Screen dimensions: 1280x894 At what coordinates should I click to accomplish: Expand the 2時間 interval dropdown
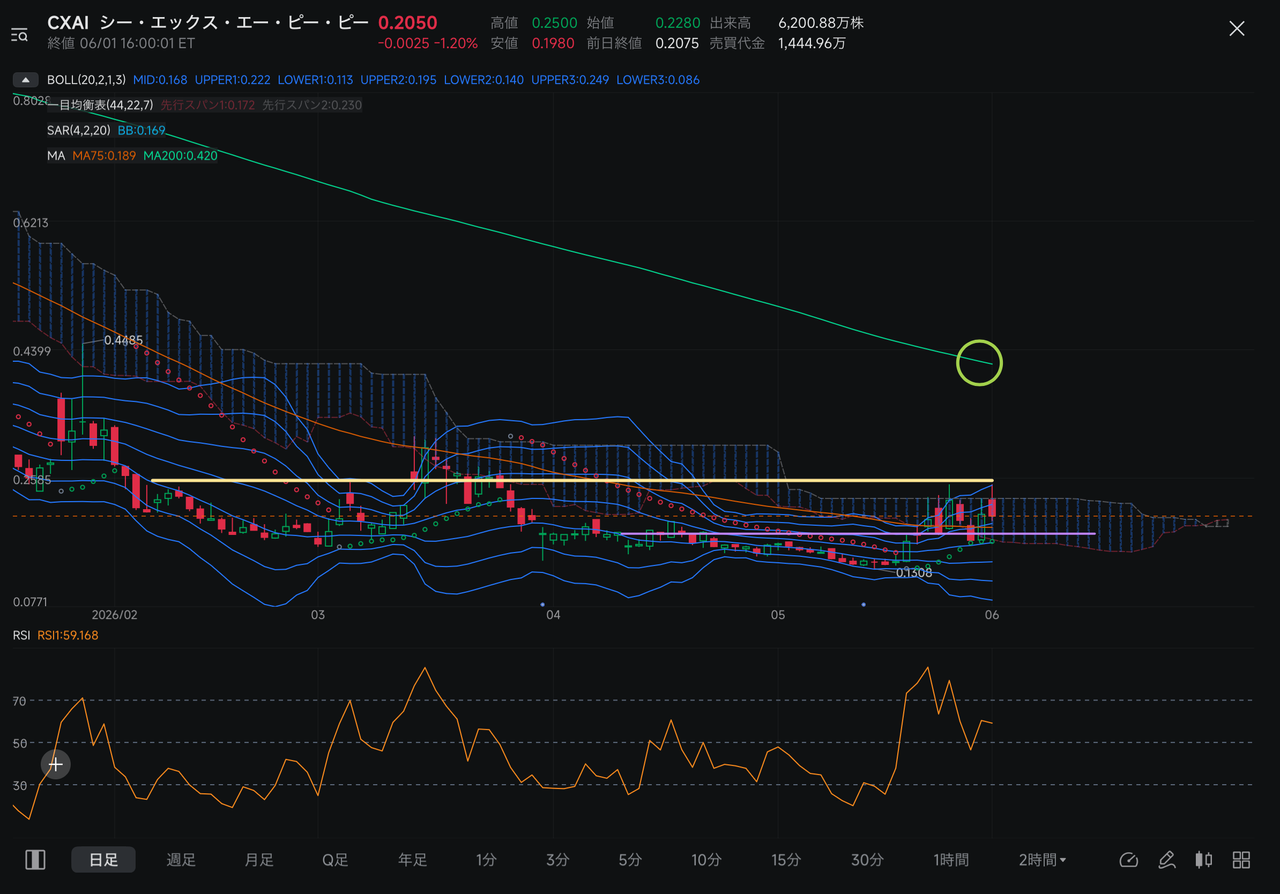[1042, 860]
